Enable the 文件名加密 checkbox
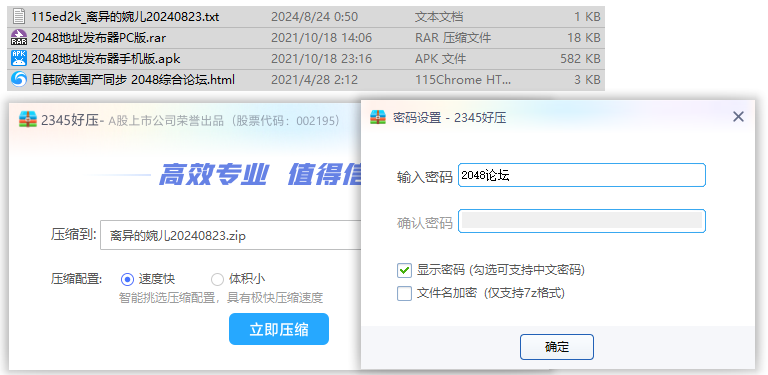Viewport: 768px width, 375px height. click(404, 293)
